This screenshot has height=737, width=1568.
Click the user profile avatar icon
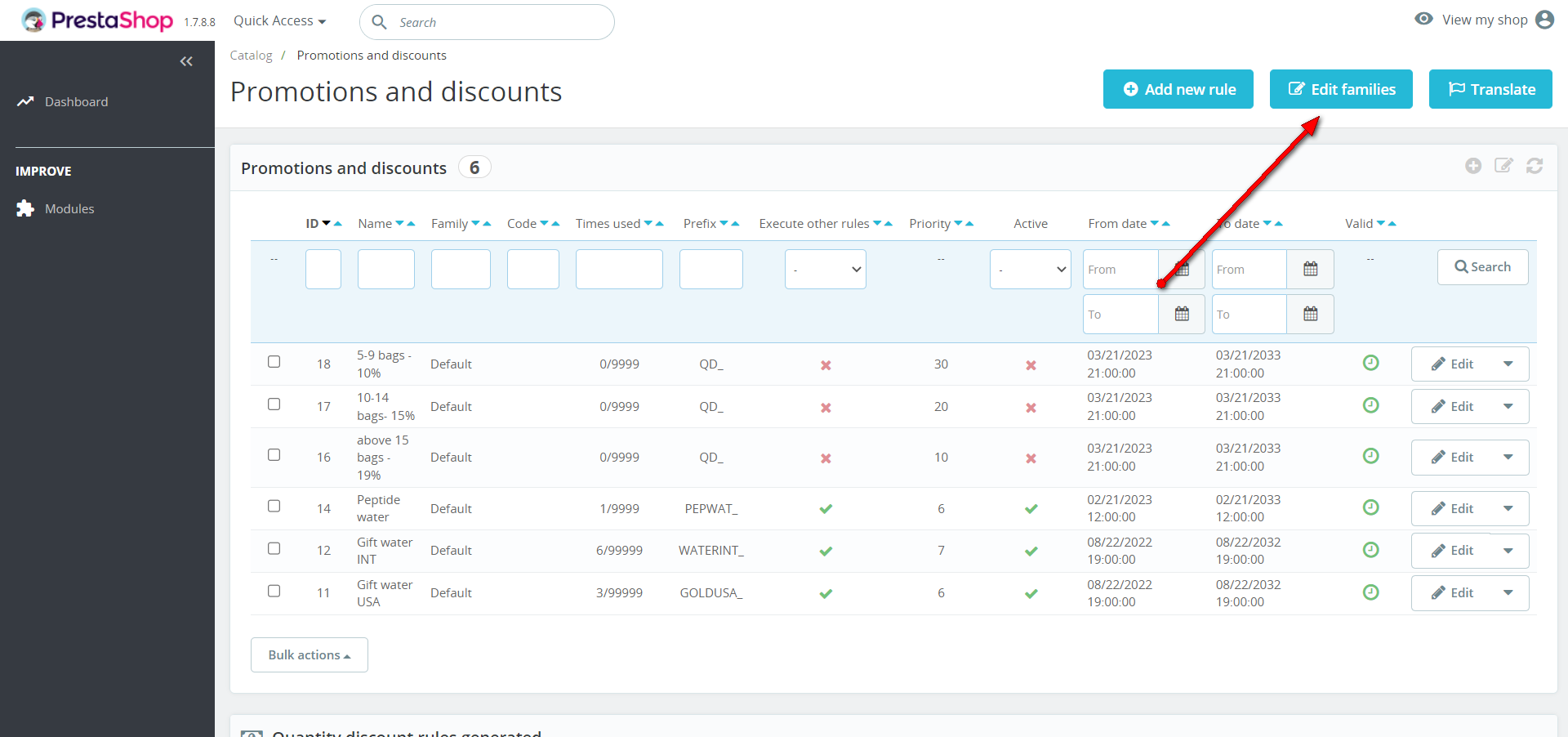pos(1544,20)
